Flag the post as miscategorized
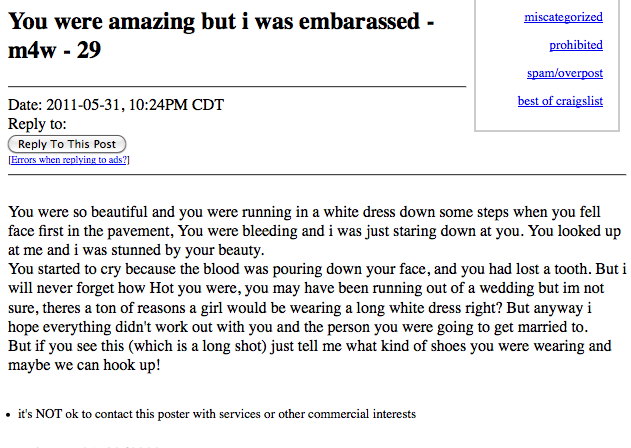Viewport: 631px width, 448px height. (563, 17)
